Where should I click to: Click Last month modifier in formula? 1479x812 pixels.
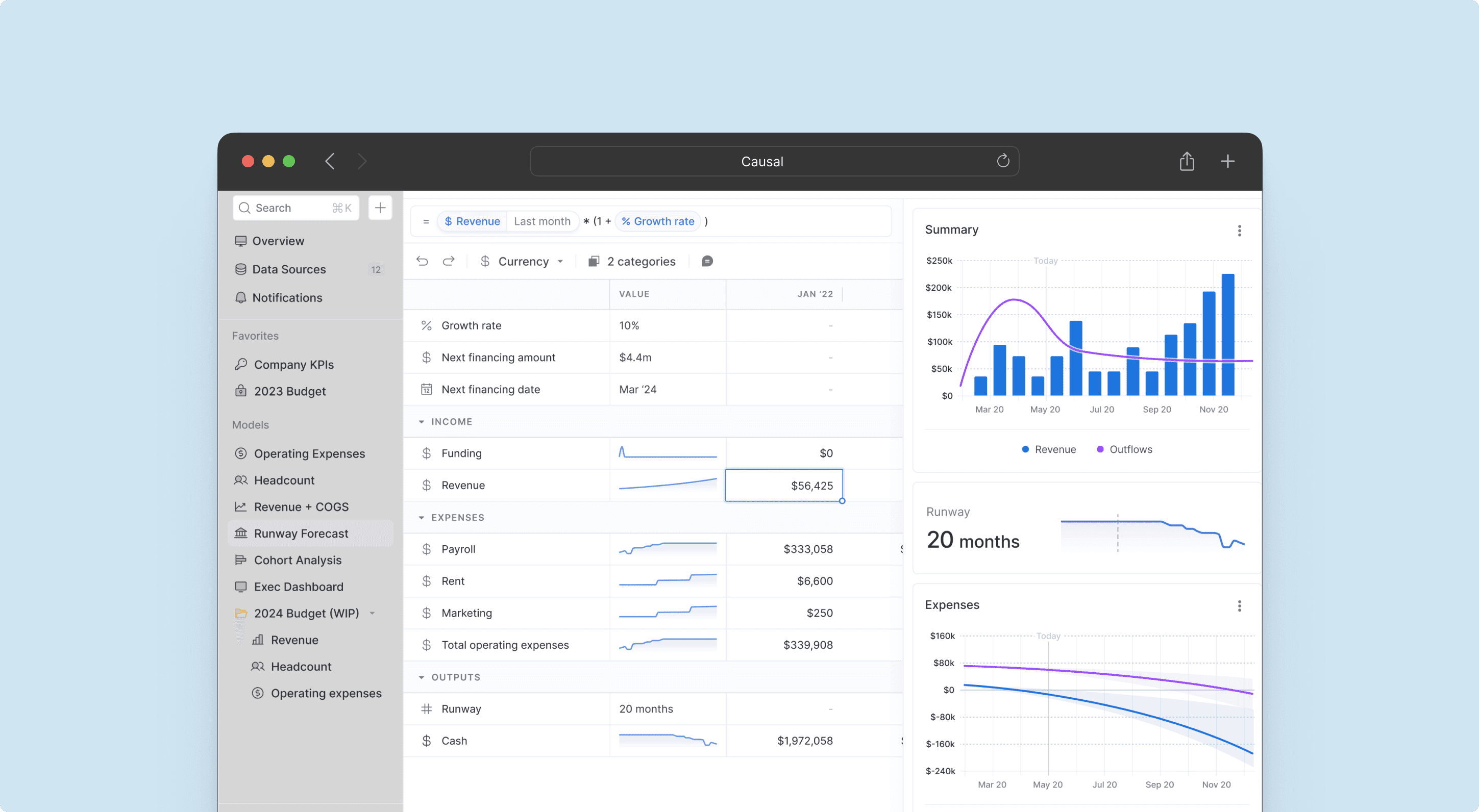coord(542,221)
